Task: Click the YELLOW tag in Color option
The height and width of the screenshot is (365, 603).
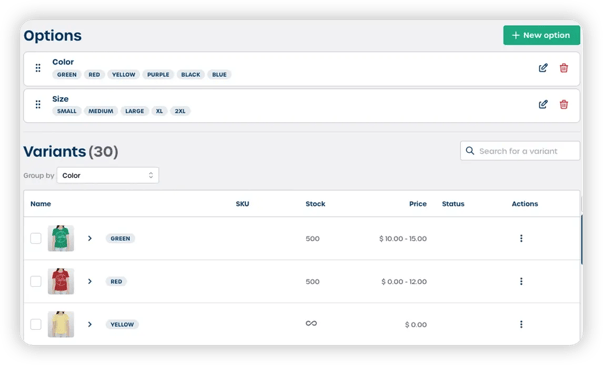Action: tap(123, 75)
